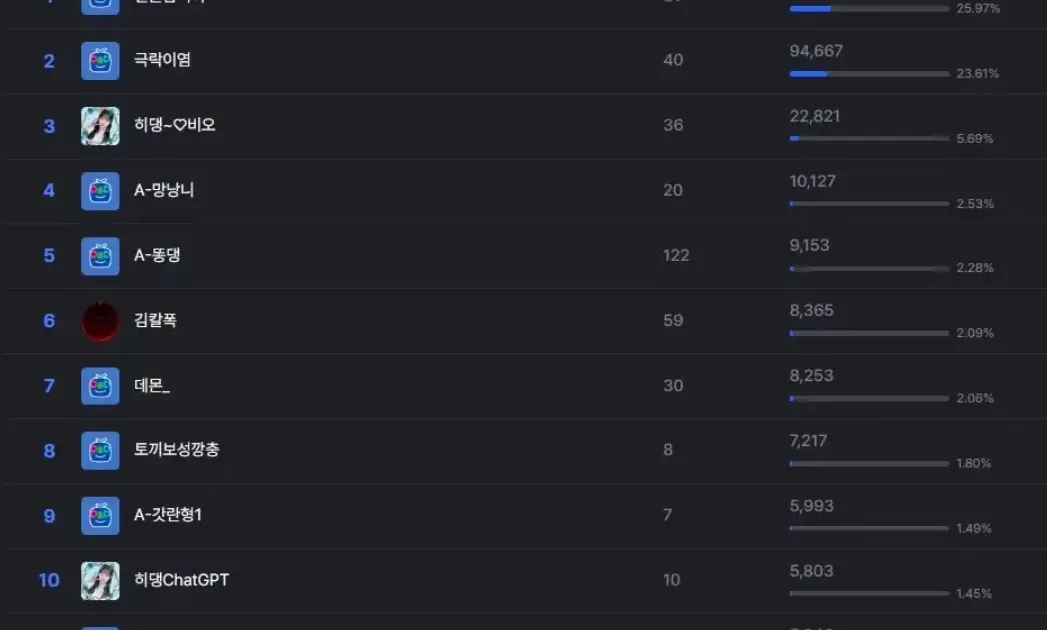Open the avatar icon for 토끼보성깡충
The height and width of the screenshot is (630, 1047).
click(x=100, y=451)
